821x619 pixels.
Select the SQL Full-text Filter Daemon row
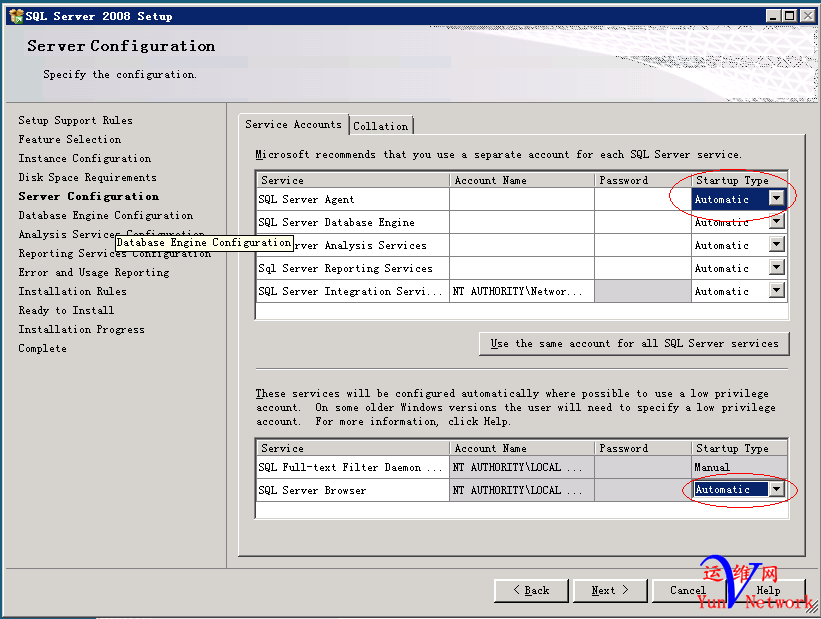352,467
